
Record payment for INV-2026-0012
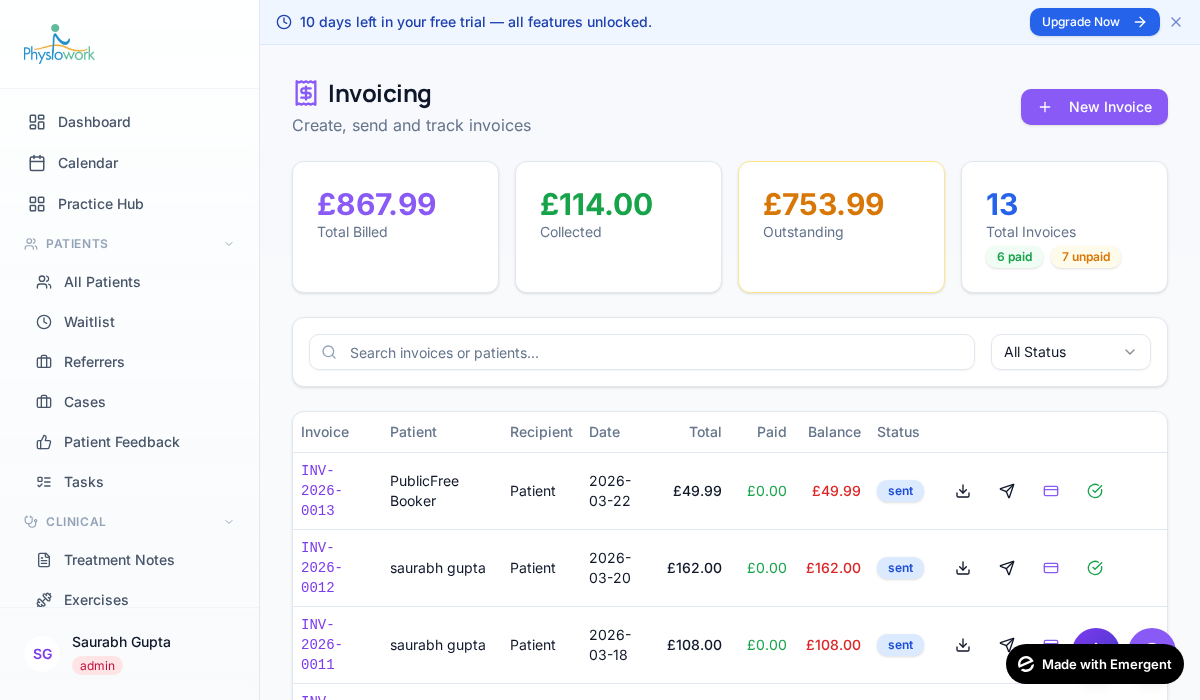click(1051, 568)
